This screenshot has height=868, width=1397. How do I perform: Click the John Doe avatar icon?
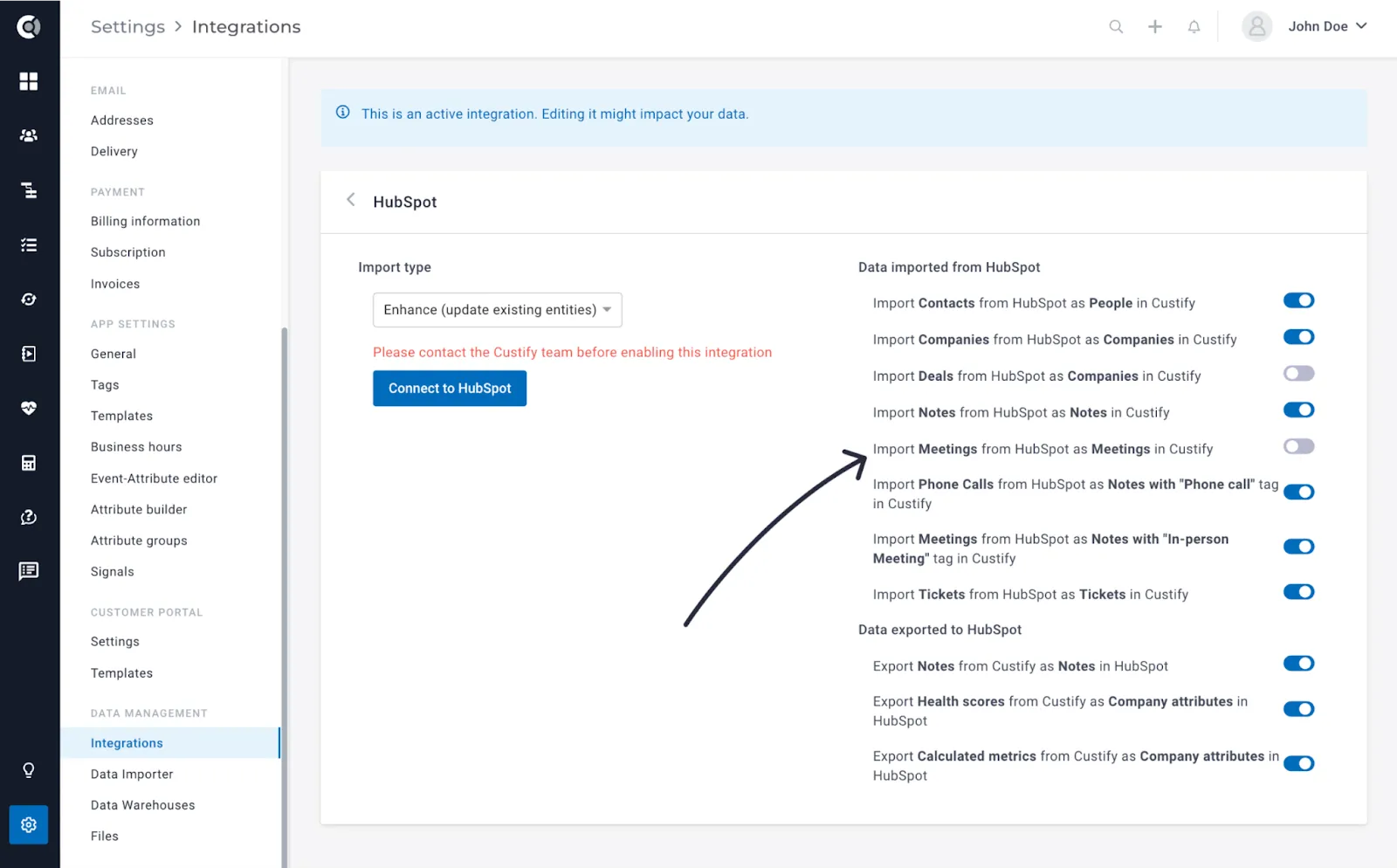click(x=1256, y=27)
